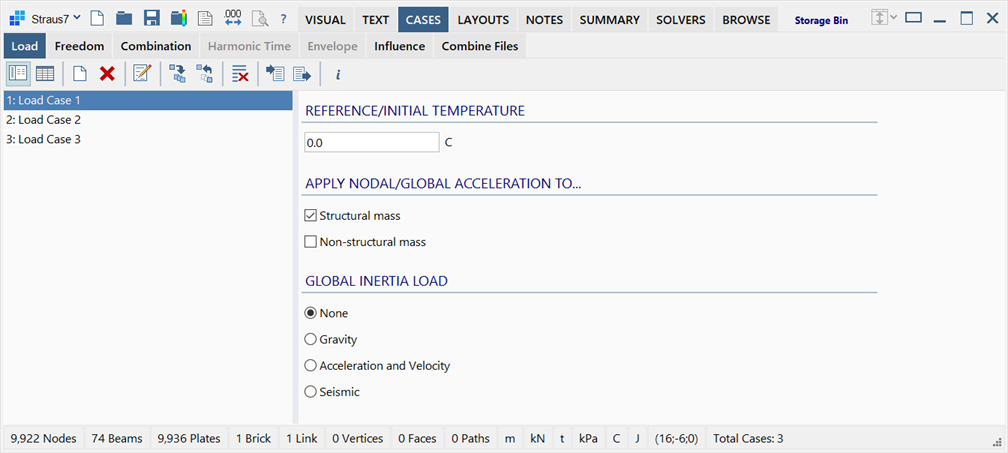Delete the case with the red X icon
The image size is (1008, 453).
pos(107,75)
